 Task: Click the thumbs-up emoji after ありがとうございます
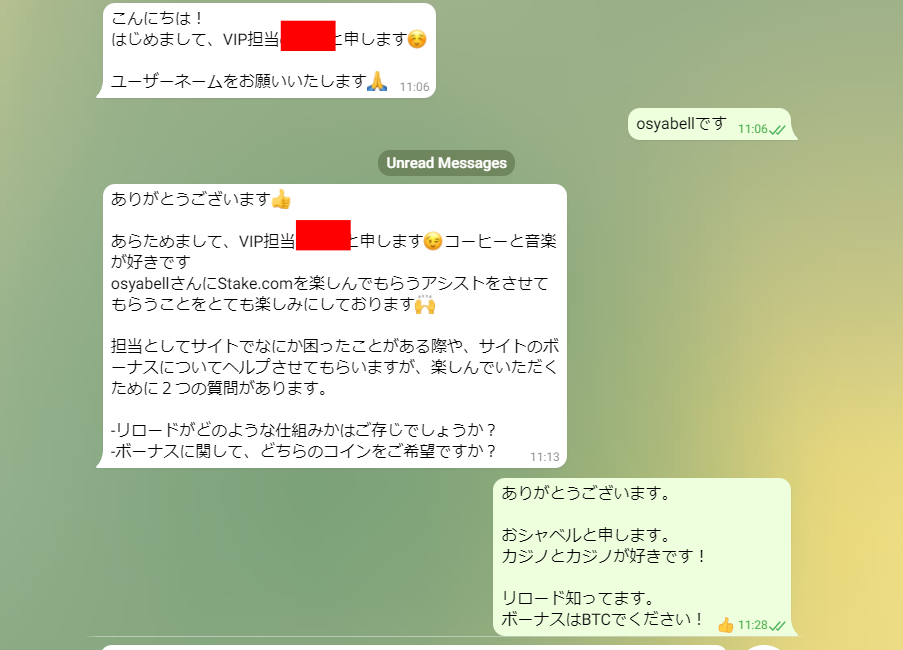(x=281, y=199)
